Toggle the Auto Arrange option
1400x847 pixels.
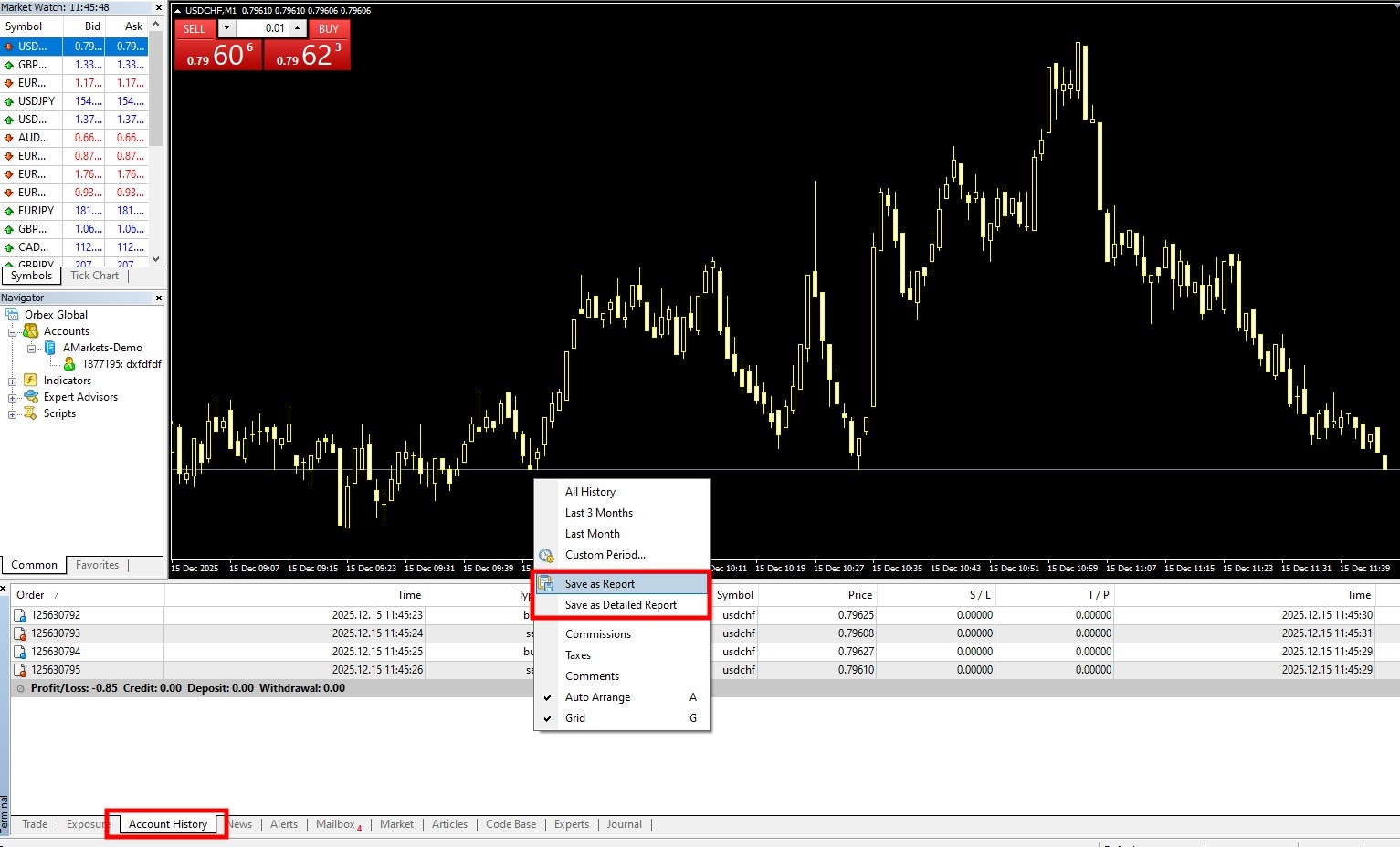point(597,697)
